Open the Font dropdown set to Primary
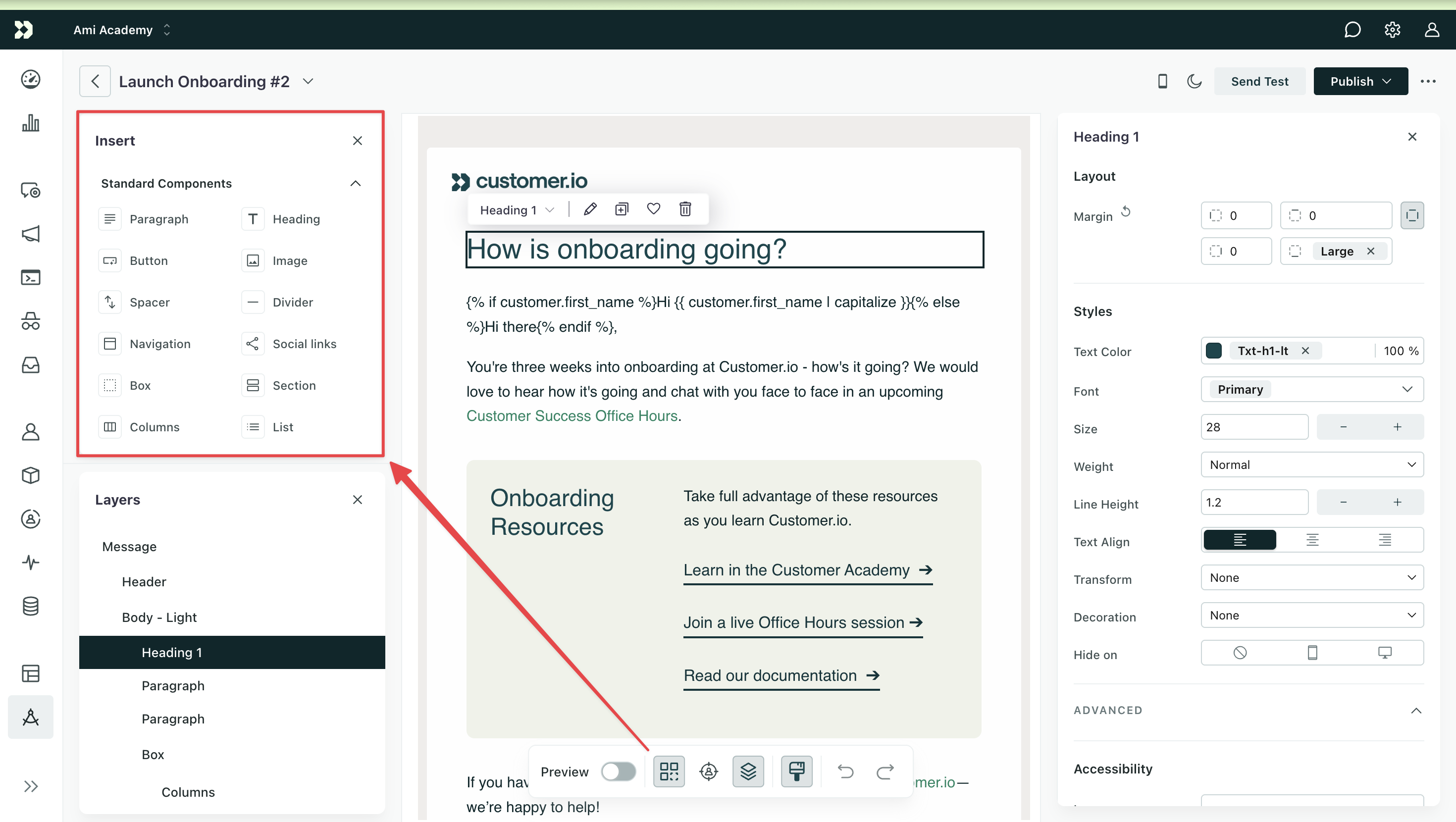This screenshot has width=1456, height=822. click(x=1312, y=389)
